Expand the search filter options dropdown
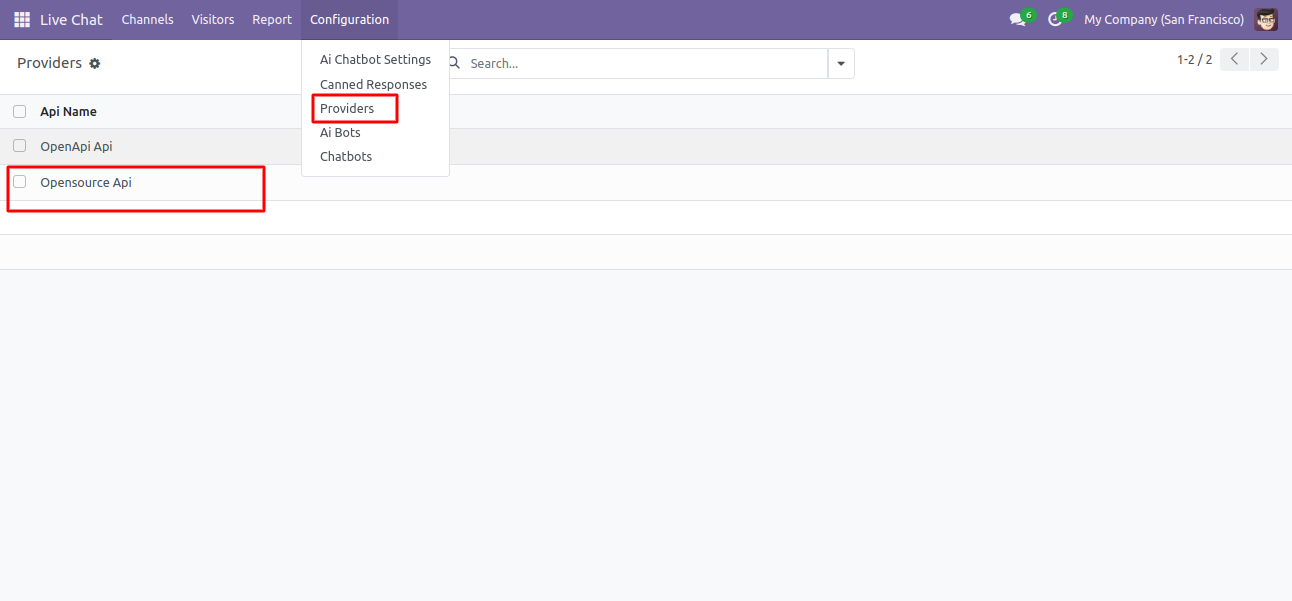 click(x=840, y=63)
